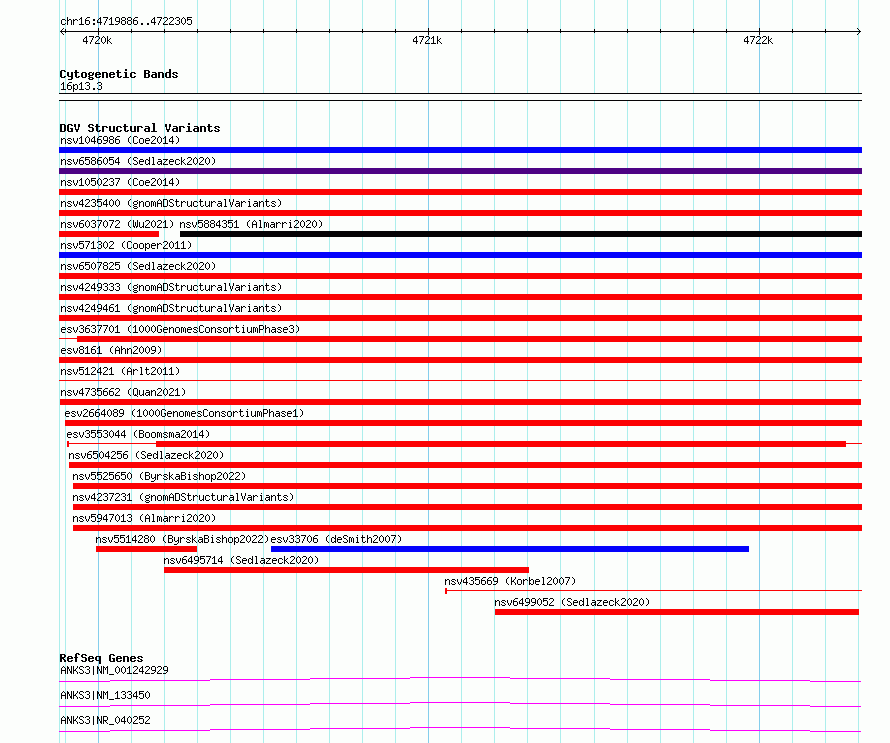Click nsv6507825 (Sedlazeck2020) label
Viewport: 890px width, 743px height.
tap(138, 266)
